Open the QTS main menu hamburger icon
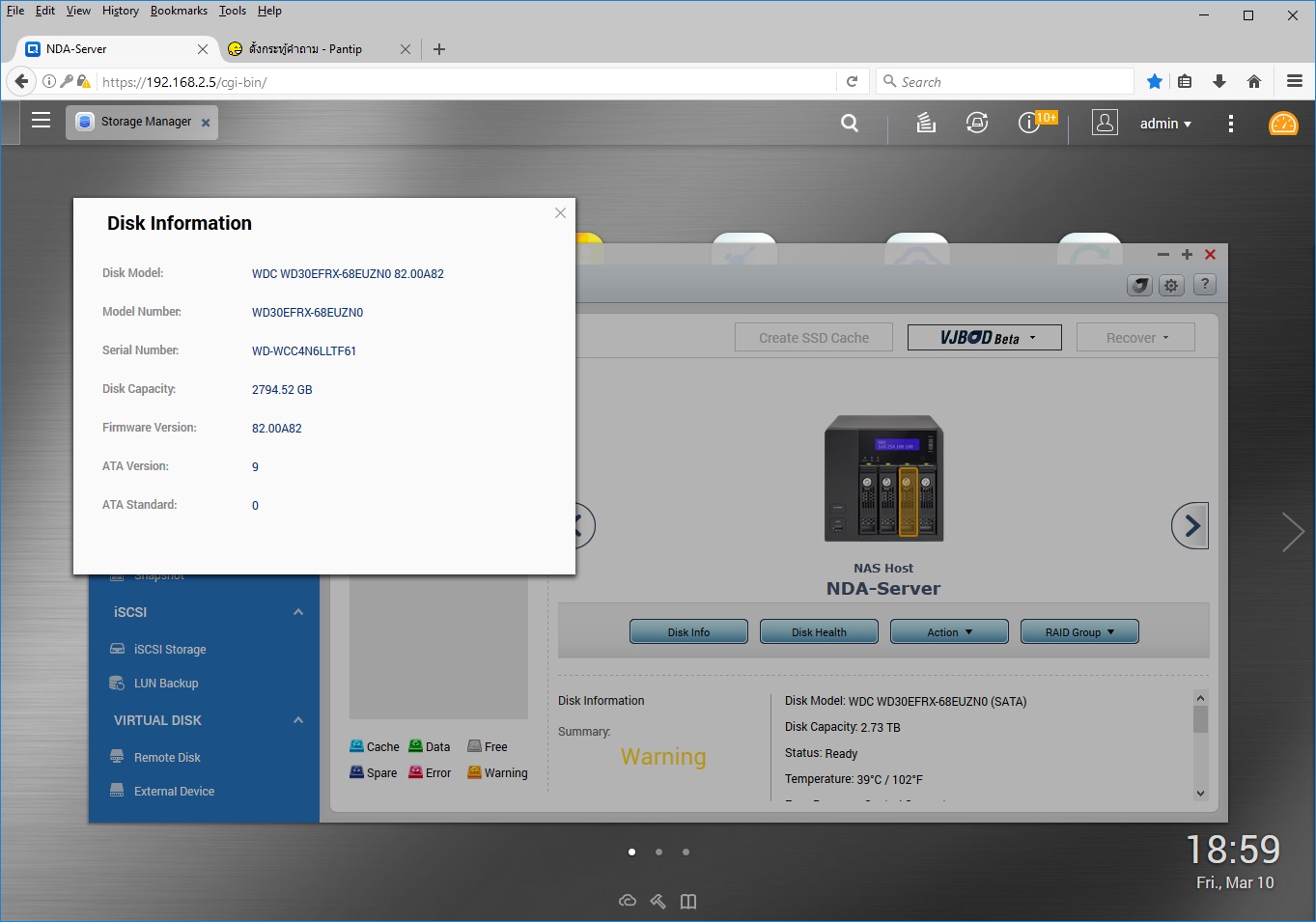Screen dimensions: 1316x922 point(41,121)
